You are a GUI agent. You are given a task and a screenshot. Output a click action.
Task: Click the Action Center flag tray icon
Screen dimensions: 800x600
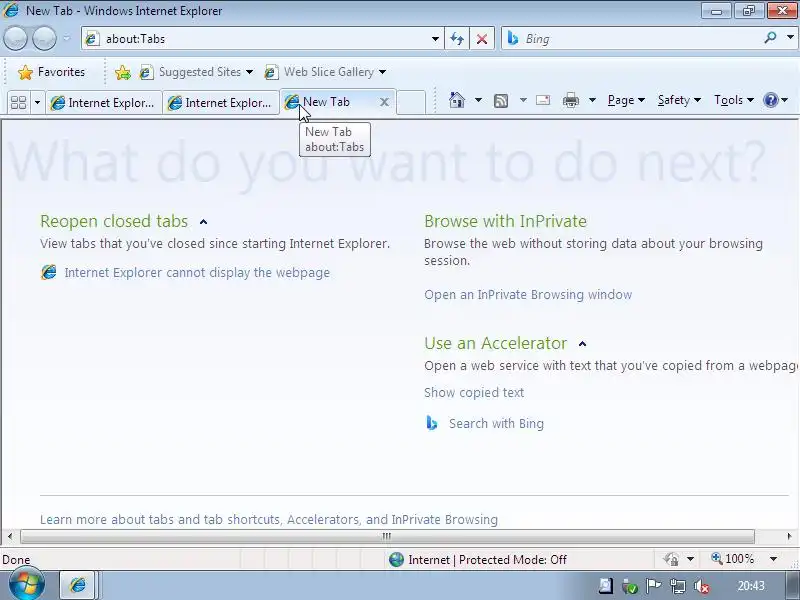(653, 586)
